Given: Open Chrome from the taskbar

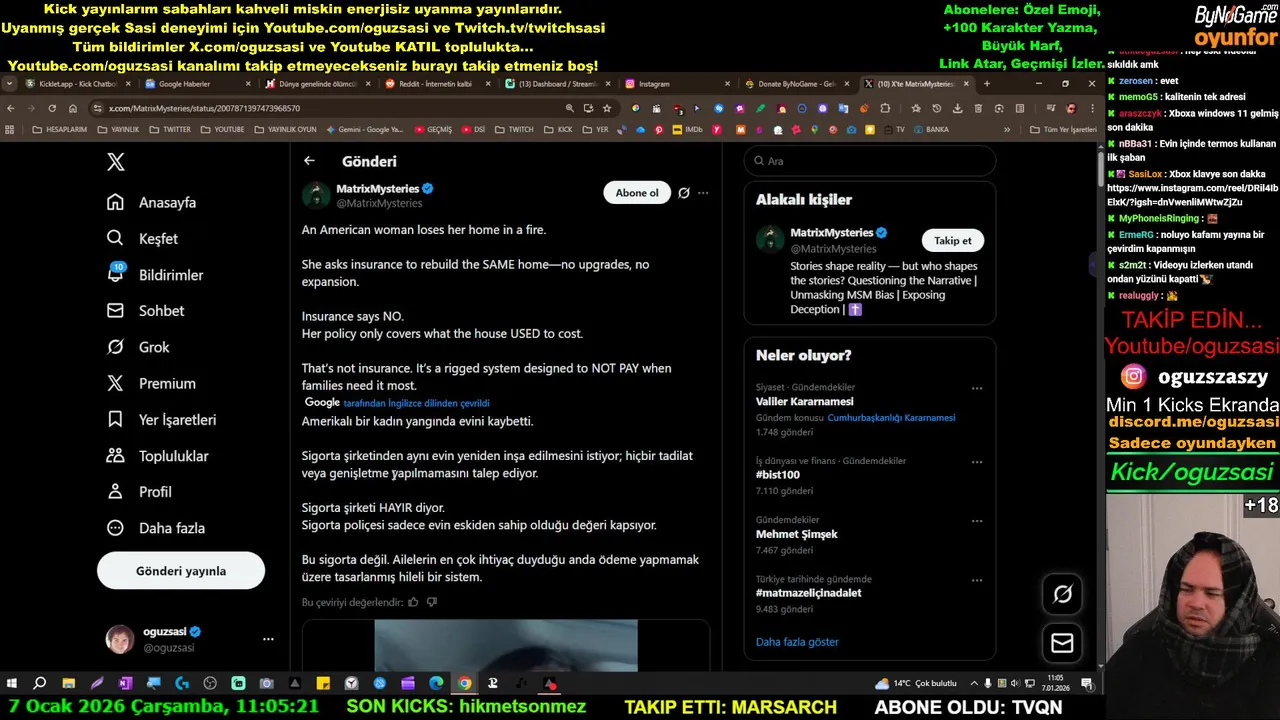Looking at the screenshot, I should [465, 683].
